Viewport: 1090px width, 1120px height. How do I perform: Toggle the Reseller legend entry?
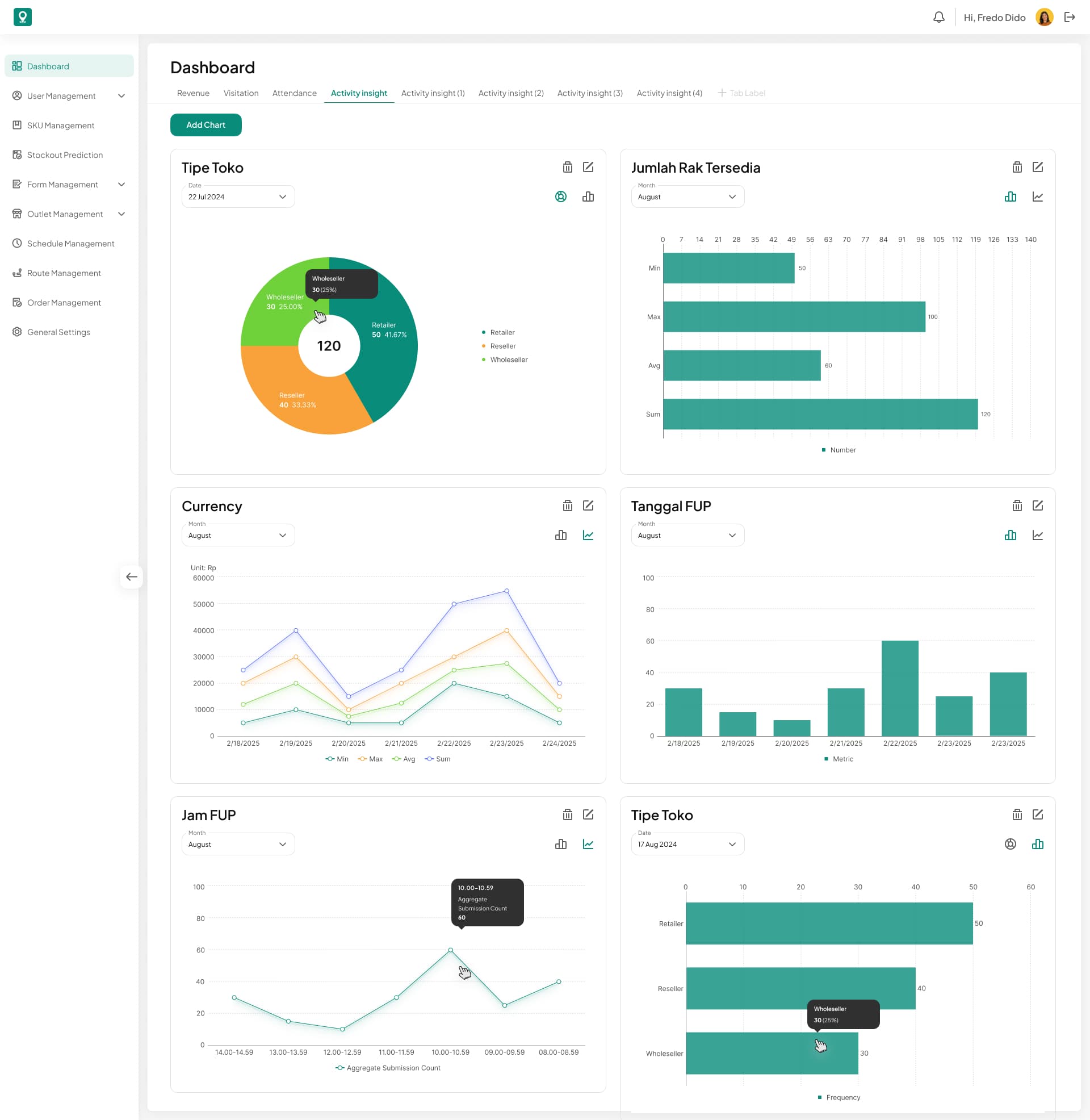click(x=499, y=346)
